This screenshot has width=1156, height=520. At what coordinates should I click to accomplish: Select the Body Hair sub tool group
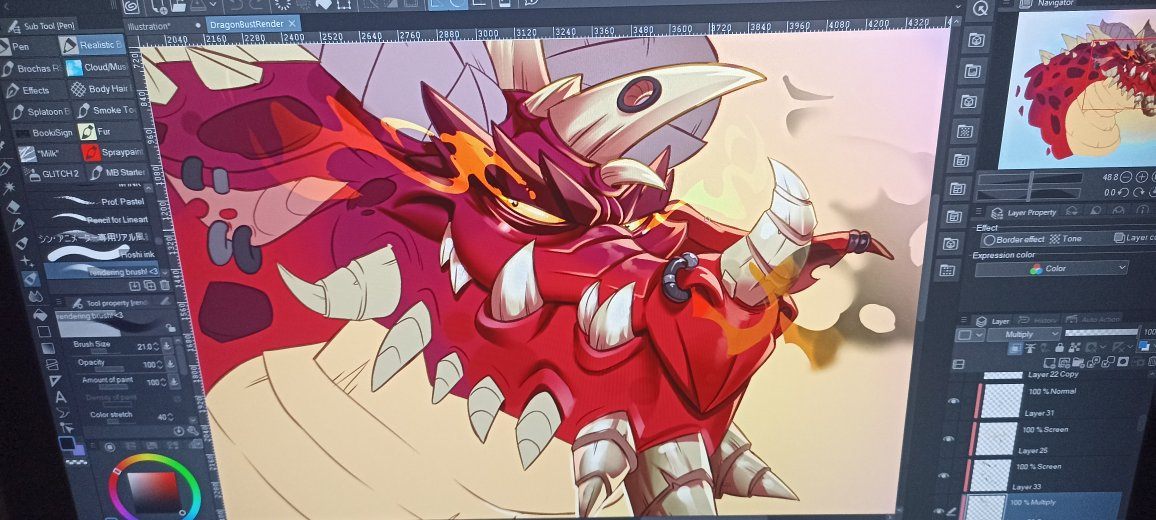(x=100, y=89)
